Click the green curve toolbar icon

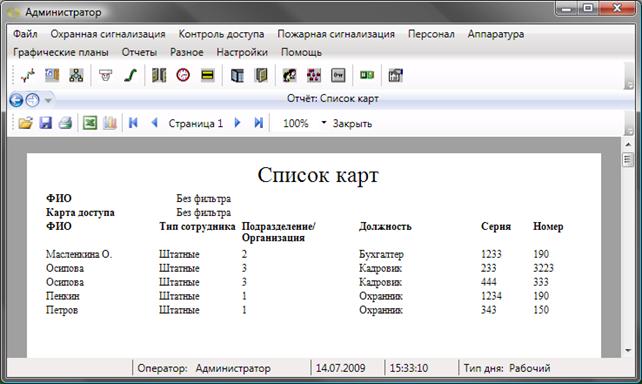coord(130,75)
